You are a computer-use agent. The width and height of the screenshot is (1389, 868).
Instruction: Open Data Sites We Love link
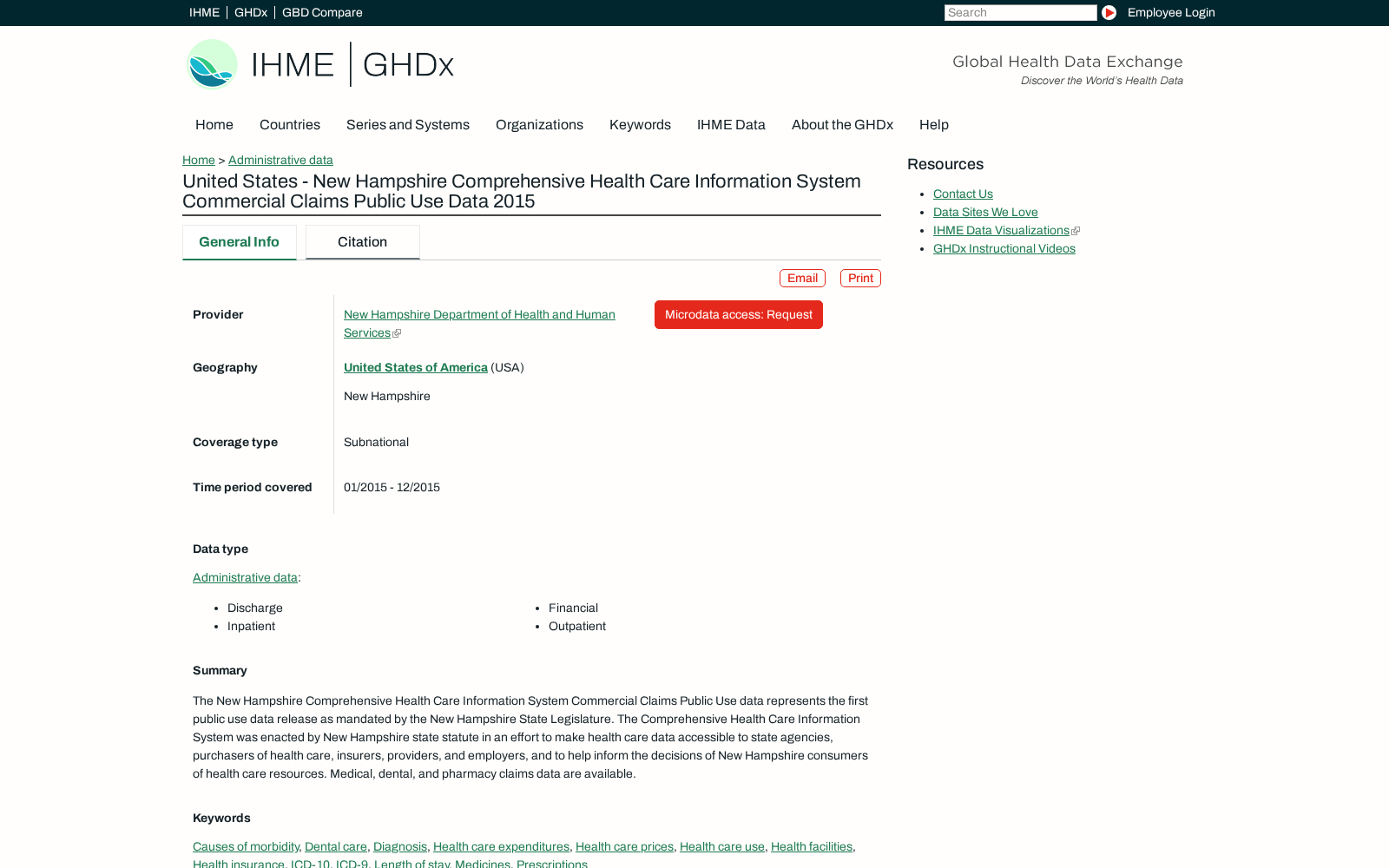tap(985, 212)
